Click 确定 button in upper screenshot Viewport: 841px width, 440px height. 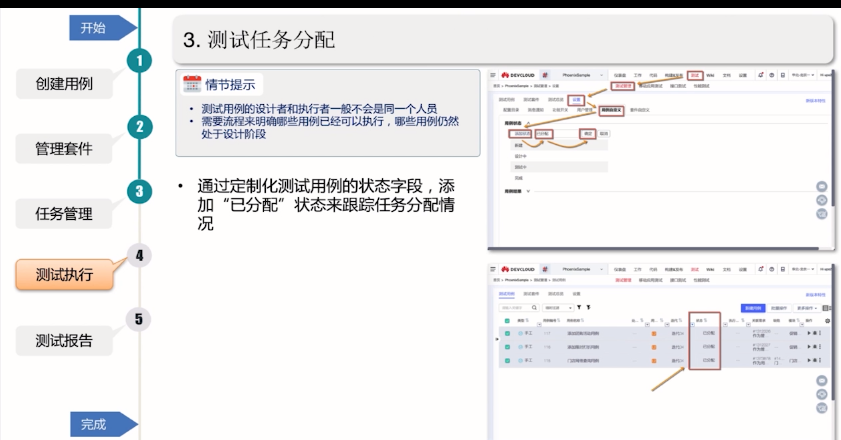[588, 134]
